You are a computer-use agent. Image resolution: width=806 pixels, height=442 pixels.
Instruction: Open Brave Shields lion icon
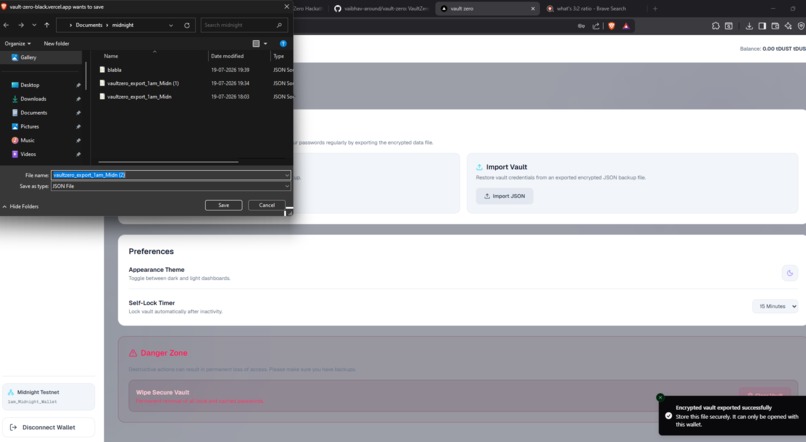(611, 26)
